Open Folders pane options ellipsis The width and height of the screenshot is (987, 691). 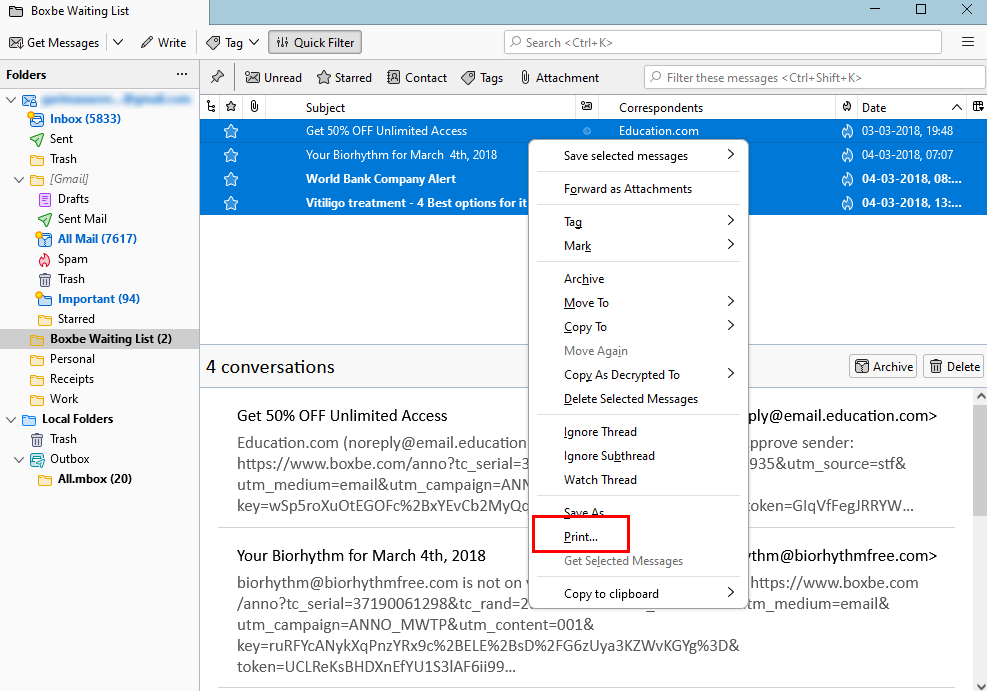click(x=182, y=74)
